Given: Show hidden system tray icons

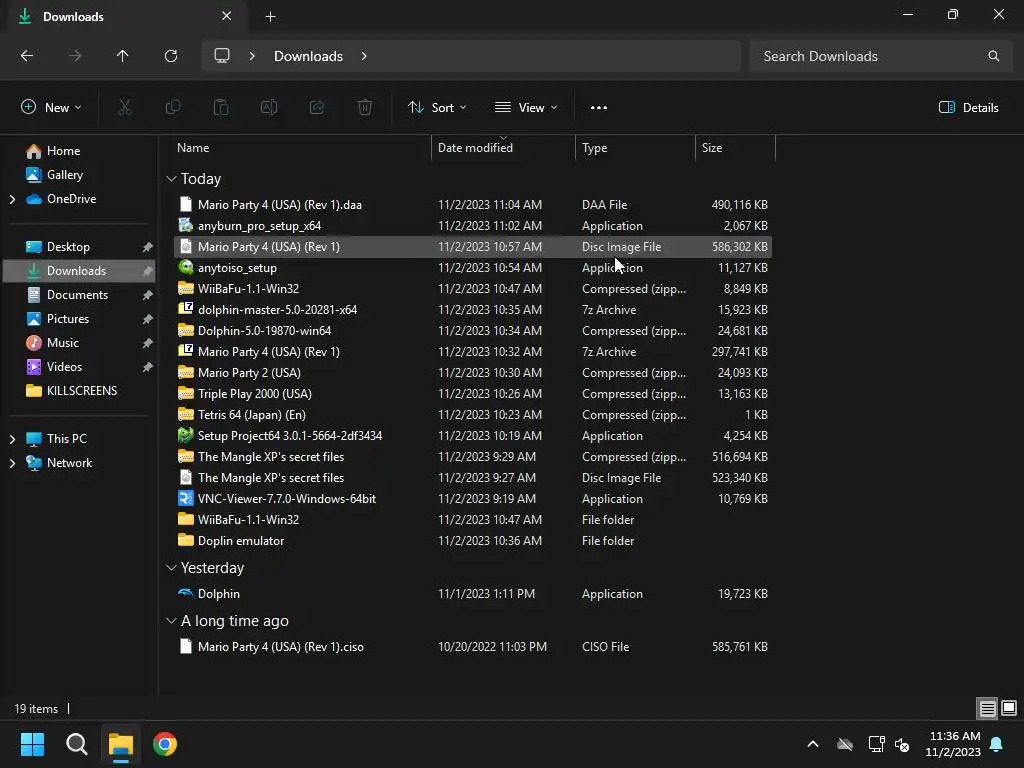Looking at the screenshot, I should pyautogui.click(x=813, y=744).
